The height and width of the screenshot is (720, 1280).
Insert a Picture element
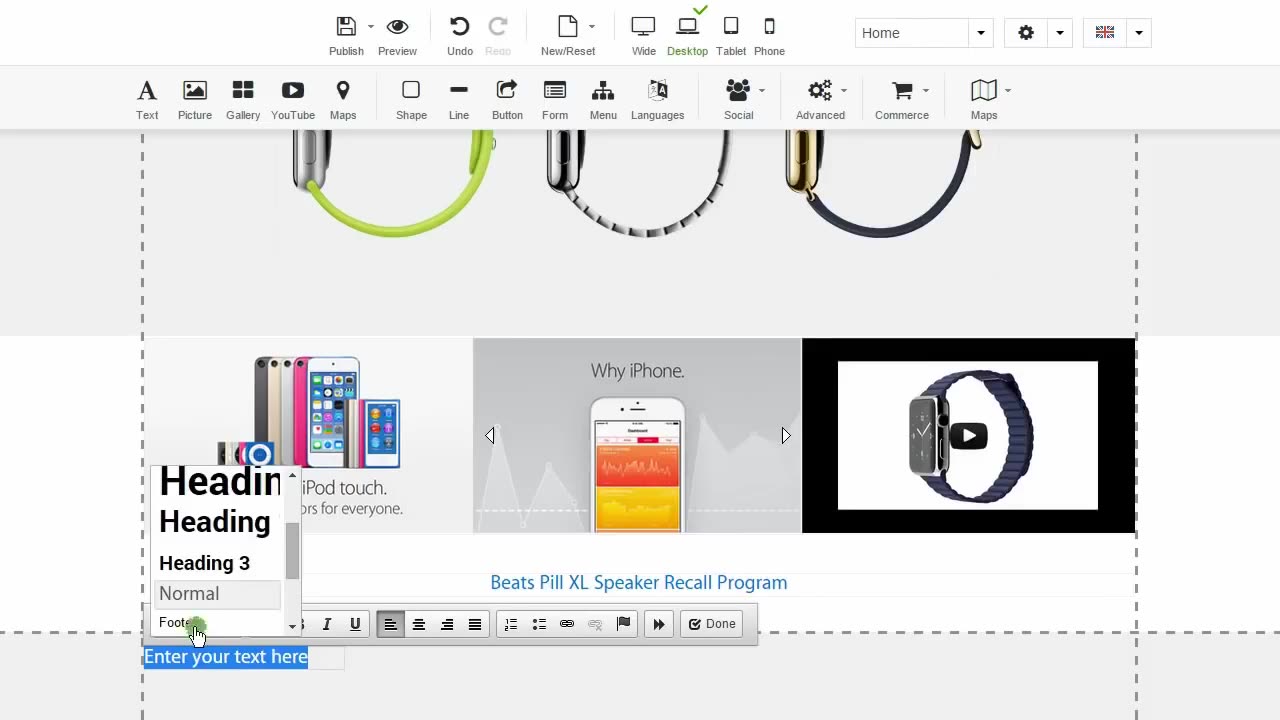(194, 91)
